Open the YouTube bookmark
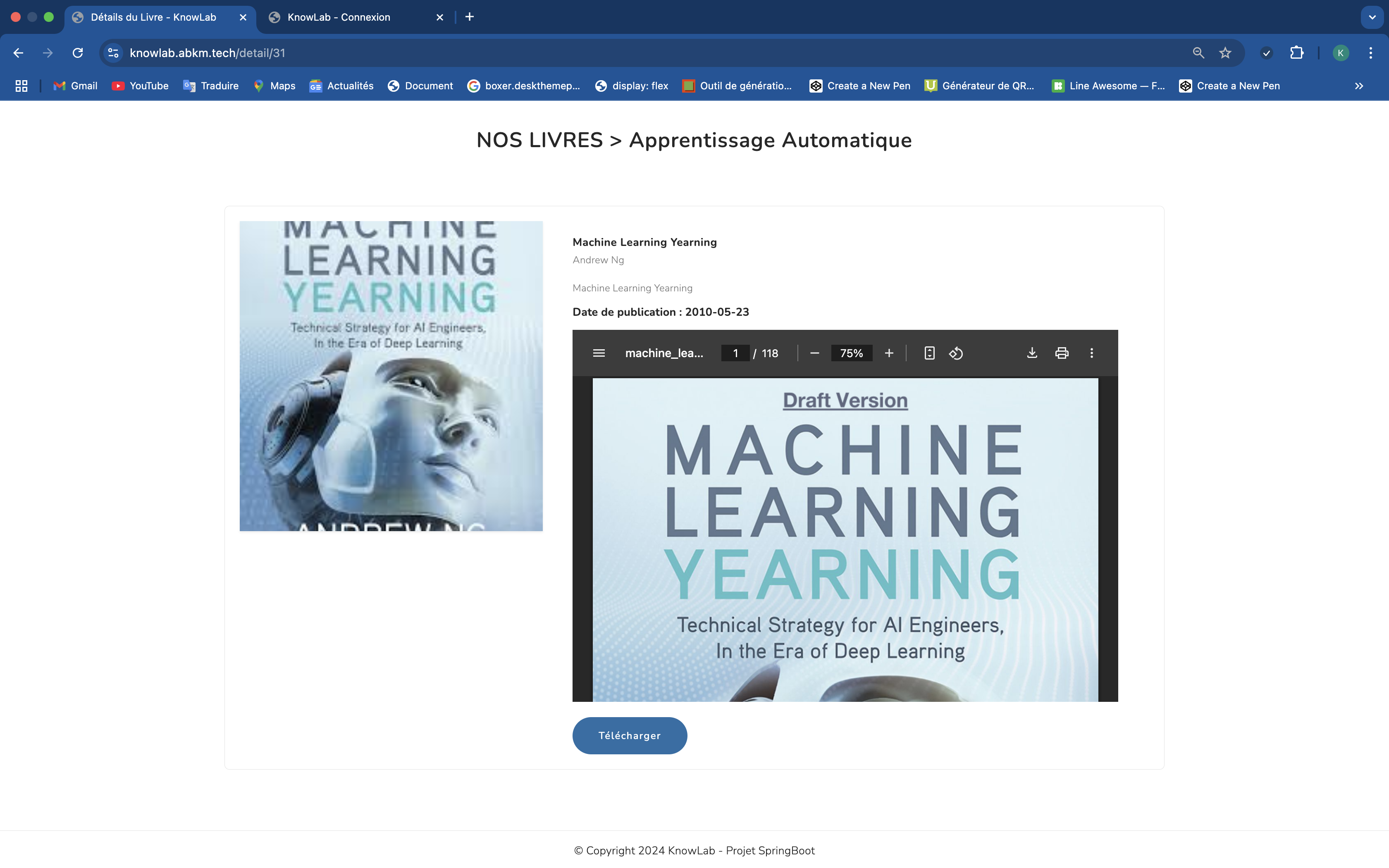Image resolution: width=1389 pixels, height=868 pixels. (x=141, y=86)
